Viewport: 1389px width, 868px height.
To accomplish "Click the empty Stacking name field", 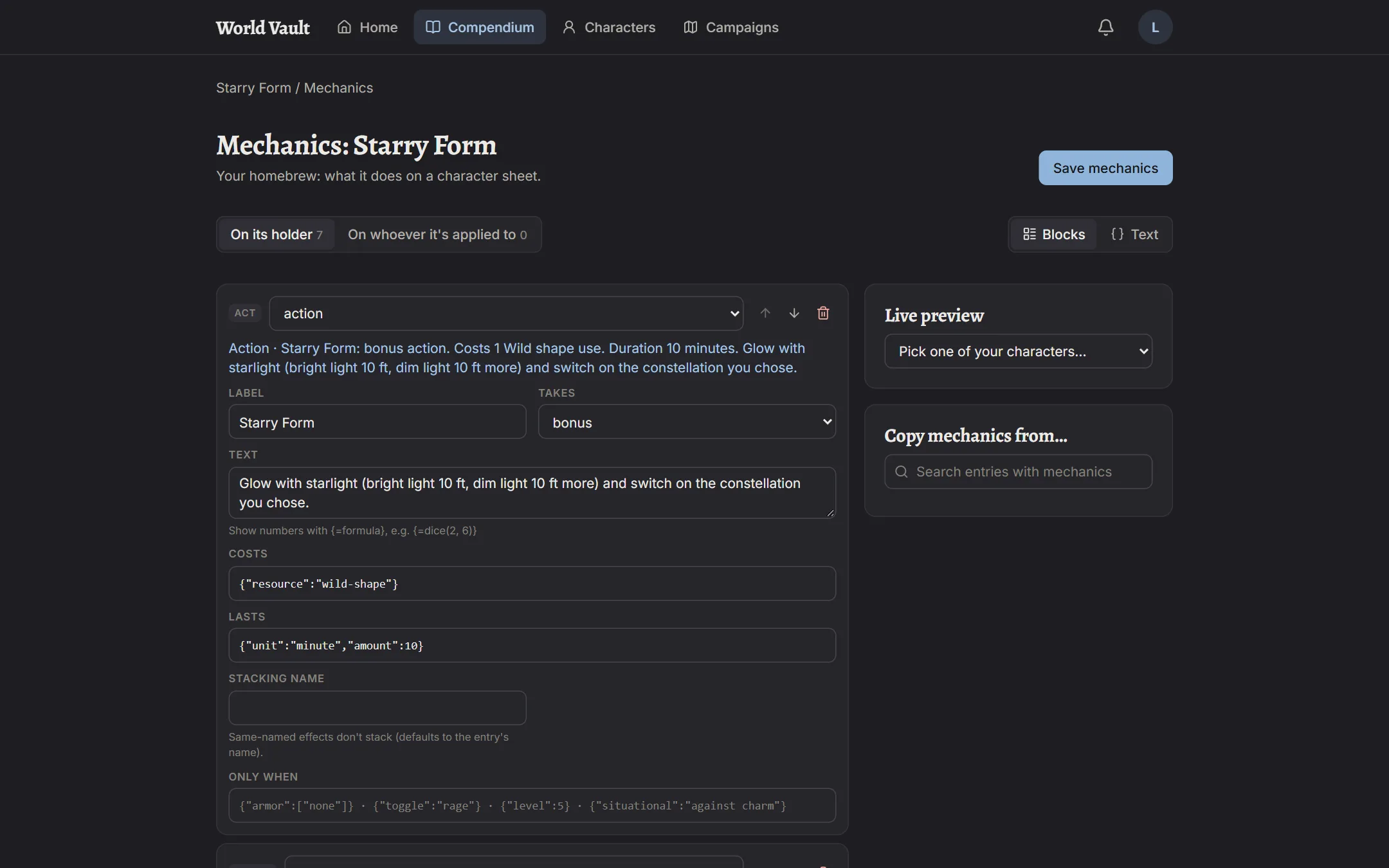I will pos(377,708).
